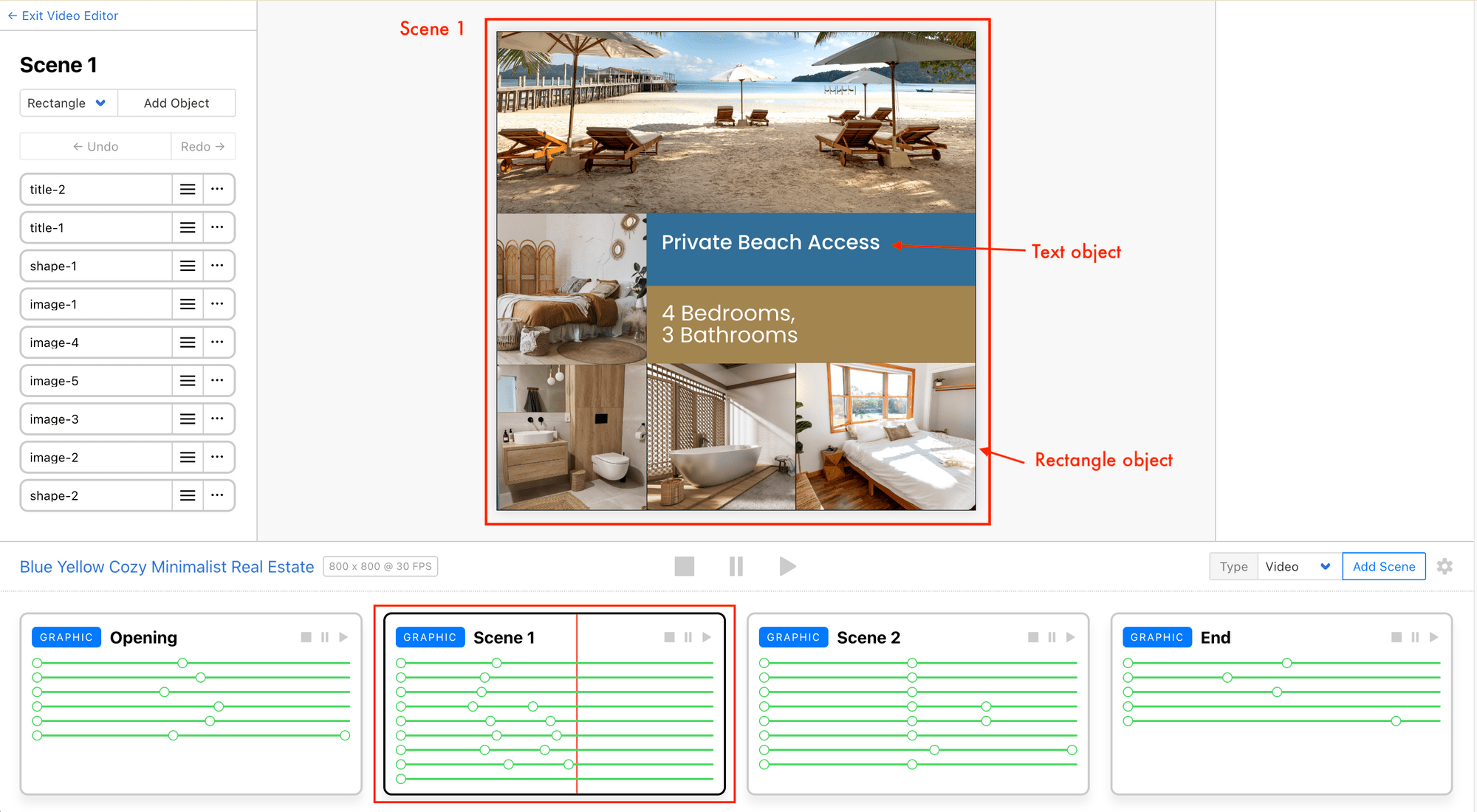Click the main stop playback button
1477x812 pixels.
click(684, 567)
